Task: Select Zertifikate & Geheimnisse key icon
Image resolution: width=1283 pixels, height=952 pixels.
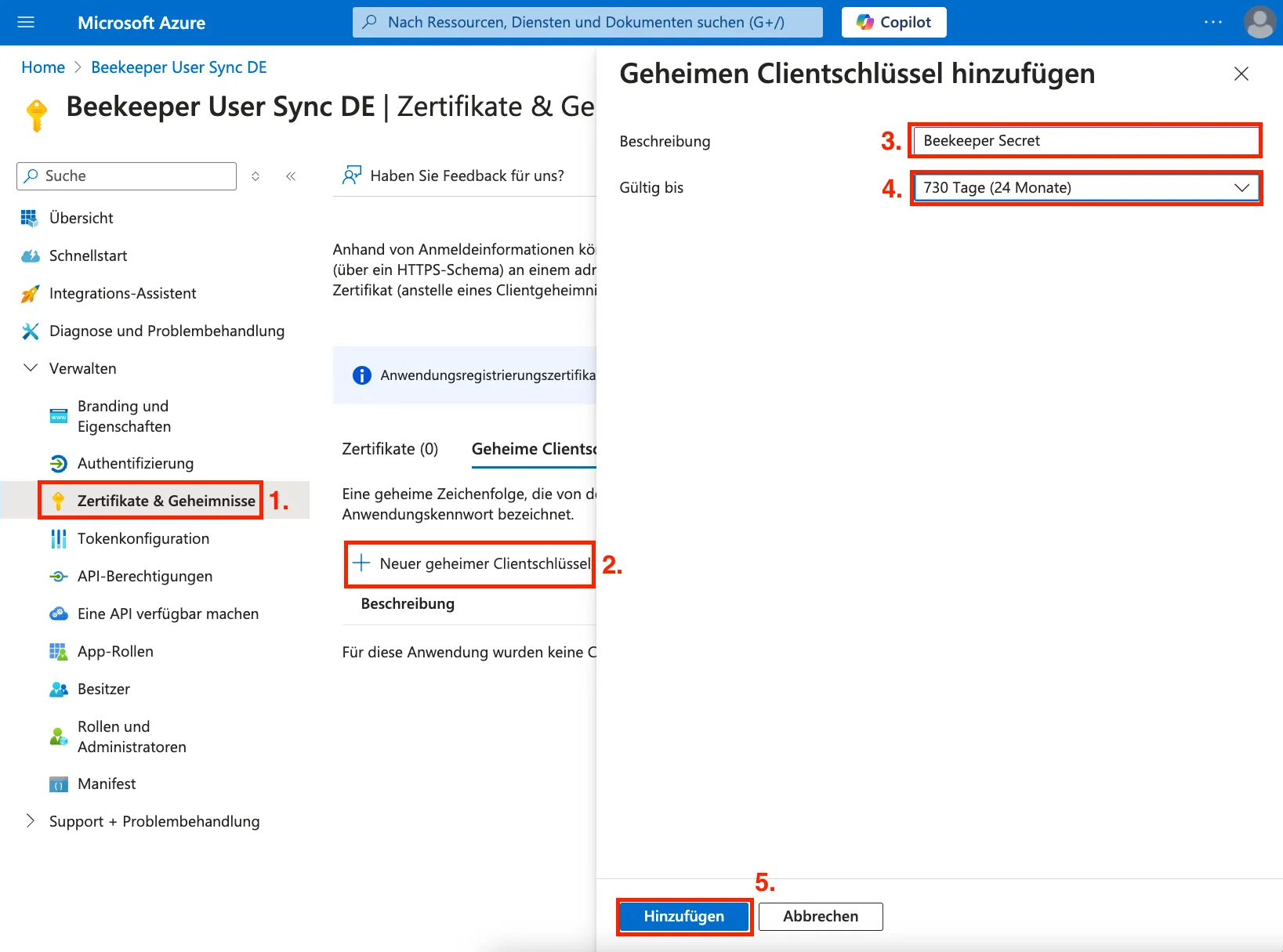Action: click(58, 501)
